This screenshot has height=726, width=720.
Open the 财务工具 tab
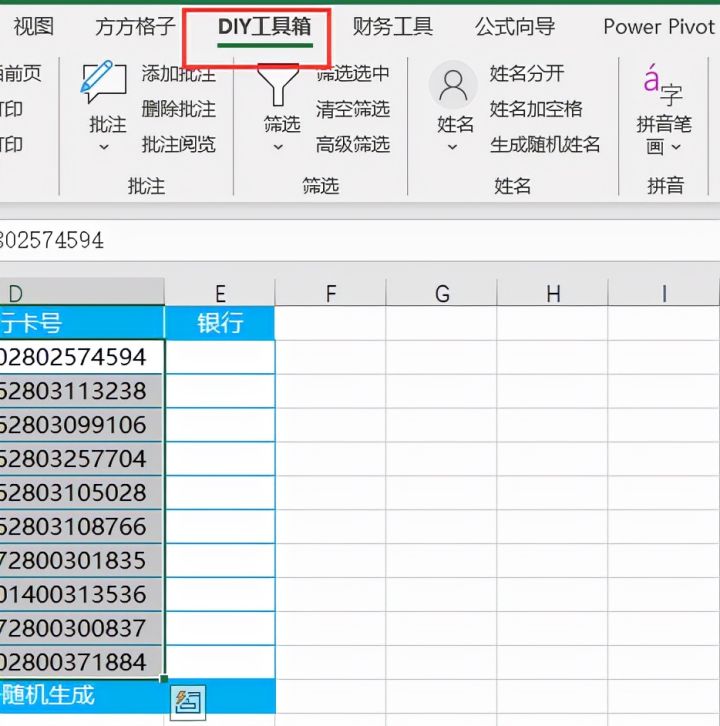393,26
